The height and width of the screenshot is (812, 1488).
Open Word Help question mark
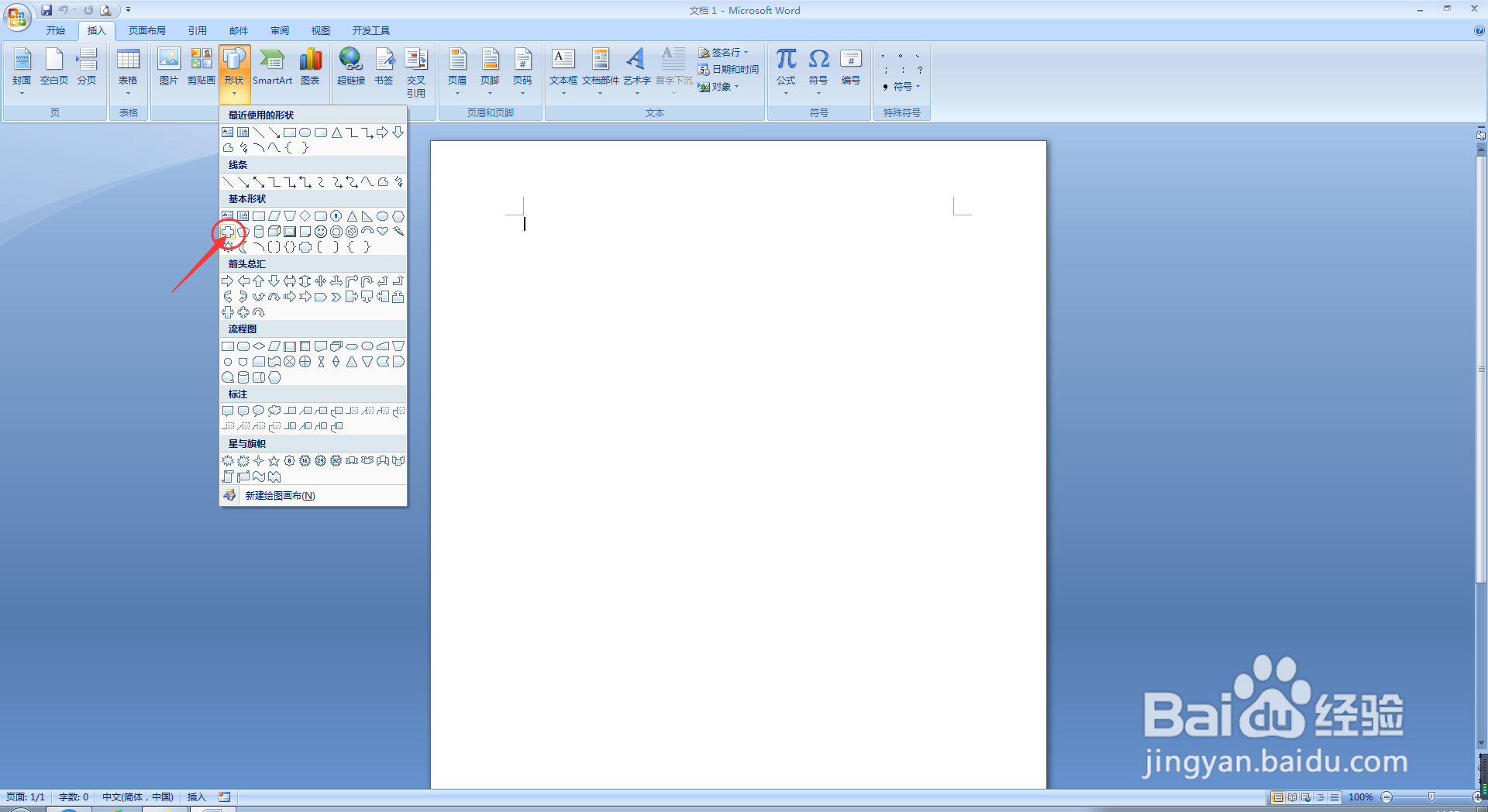pos(1479,31)
